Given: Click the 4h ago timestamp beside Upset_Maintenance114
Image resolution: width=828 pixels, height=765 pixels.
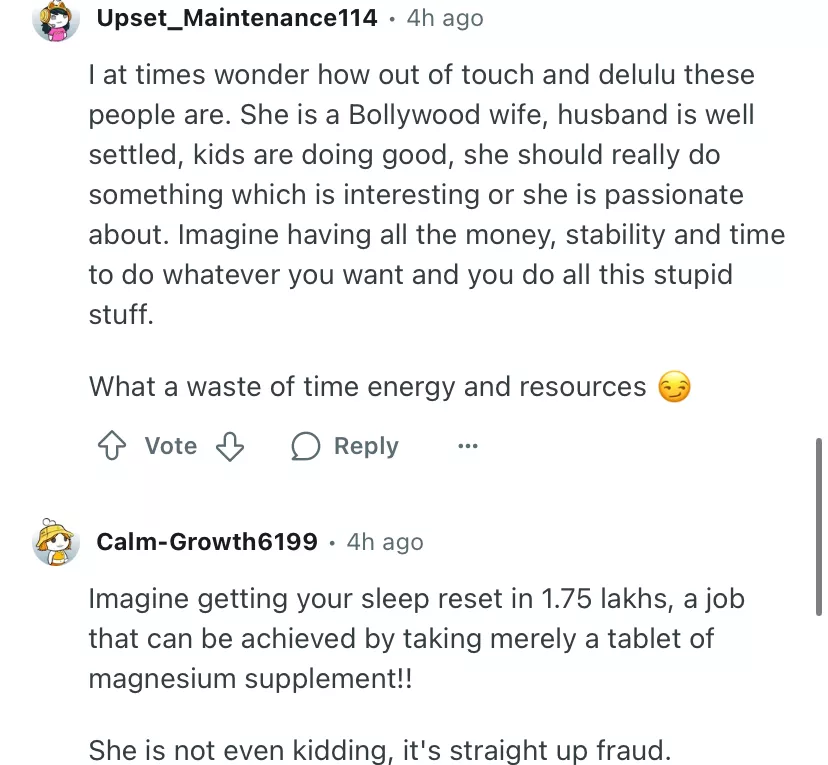Looking at the screenshot, I should tap(444, 18).
